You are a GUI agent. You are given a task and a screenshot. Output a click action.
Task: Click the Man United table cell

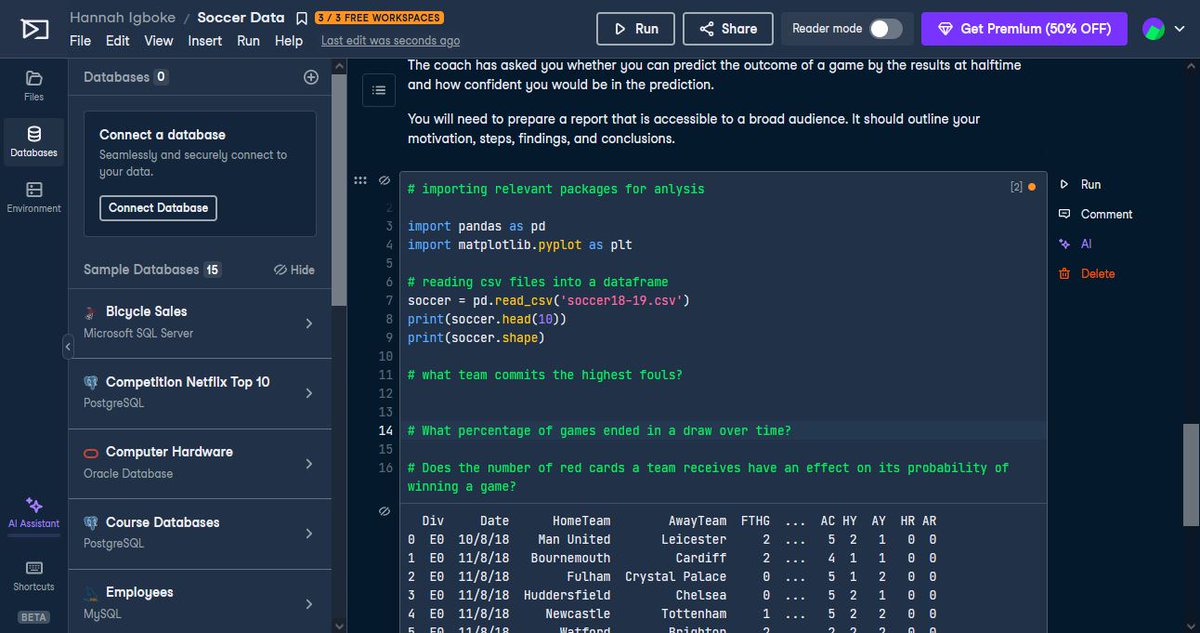pos(574,540)
